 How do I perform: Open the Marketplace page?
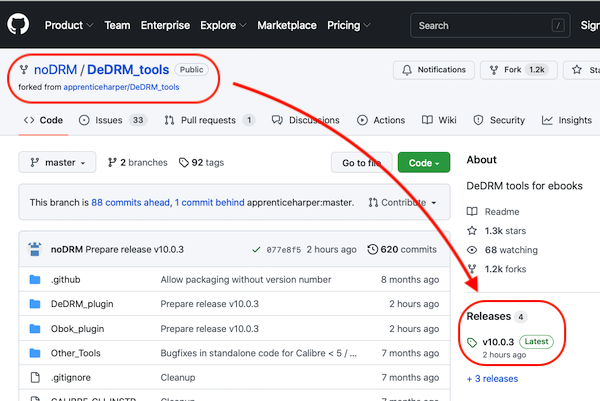(287, 25)
